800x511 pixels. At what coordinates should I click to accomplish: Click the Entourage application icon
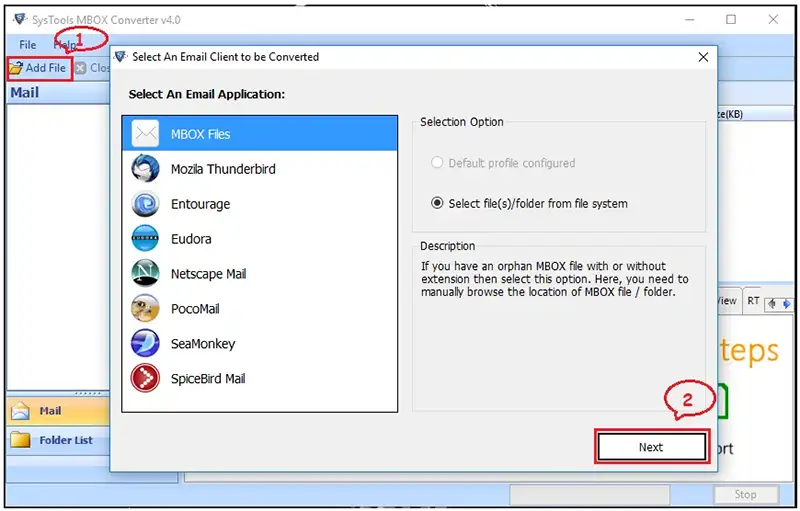(x=145, y=203)
